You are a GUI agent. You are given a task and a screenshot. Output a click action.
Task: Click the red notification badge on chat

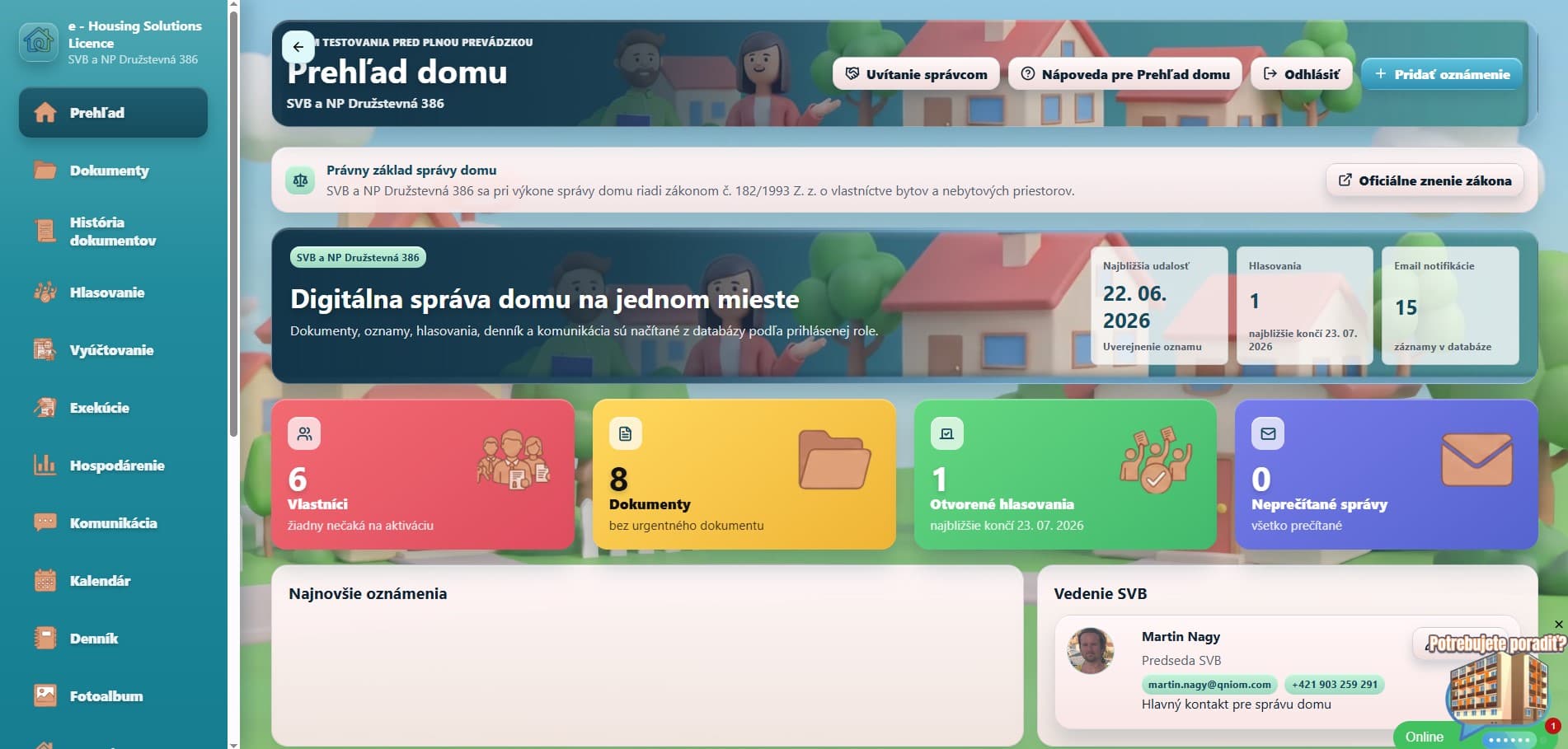[x=1553, y=726]
